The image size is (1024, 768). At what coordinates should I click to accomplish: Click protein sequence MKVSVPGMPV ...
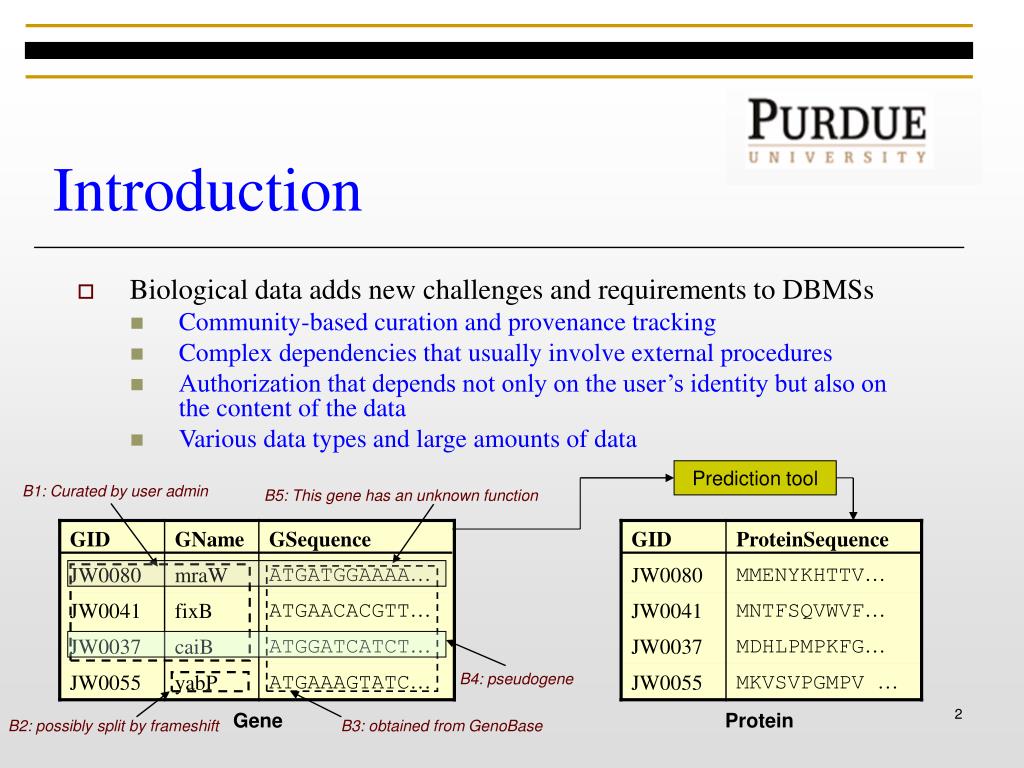pos(817,683)
